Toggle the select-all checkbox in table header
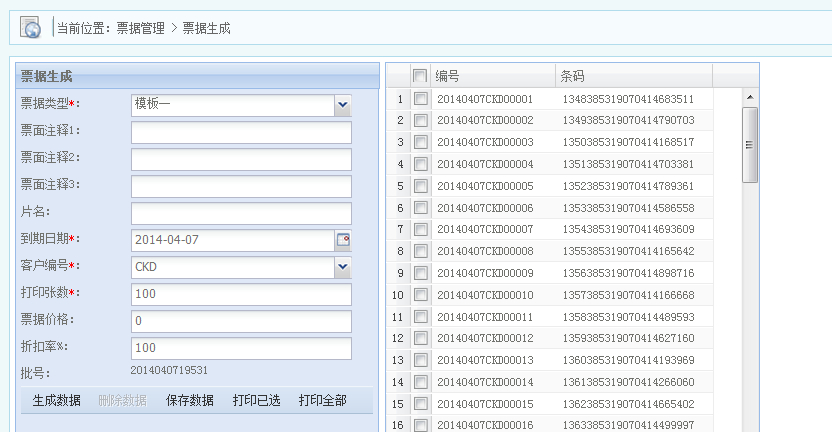 [420, 76]
